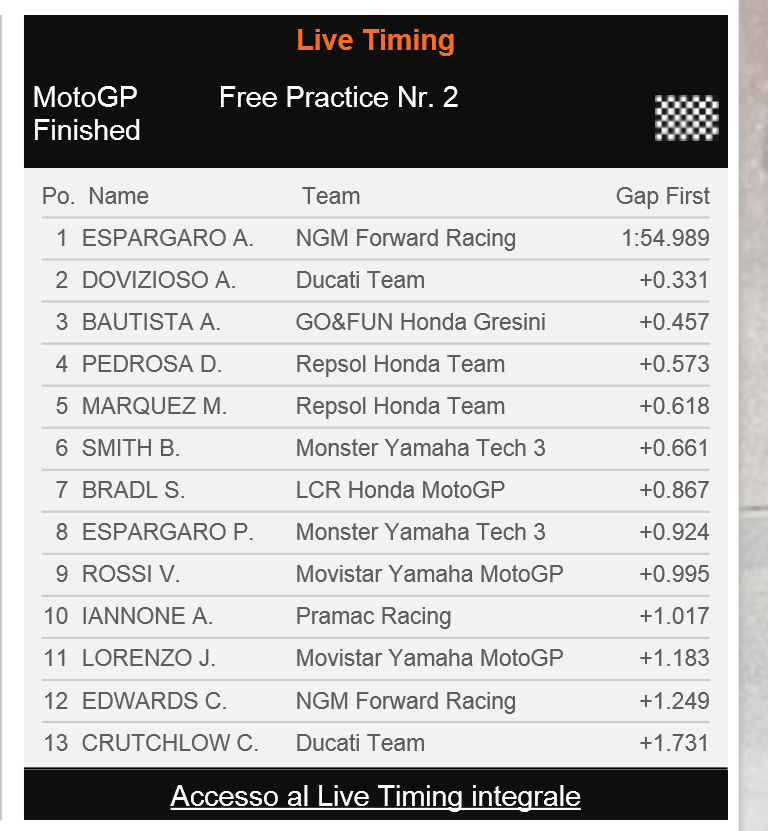Select the ESPARGARO A. row
Image resolution: width=768 pixels, height=831 pixels.
[167, 238]
